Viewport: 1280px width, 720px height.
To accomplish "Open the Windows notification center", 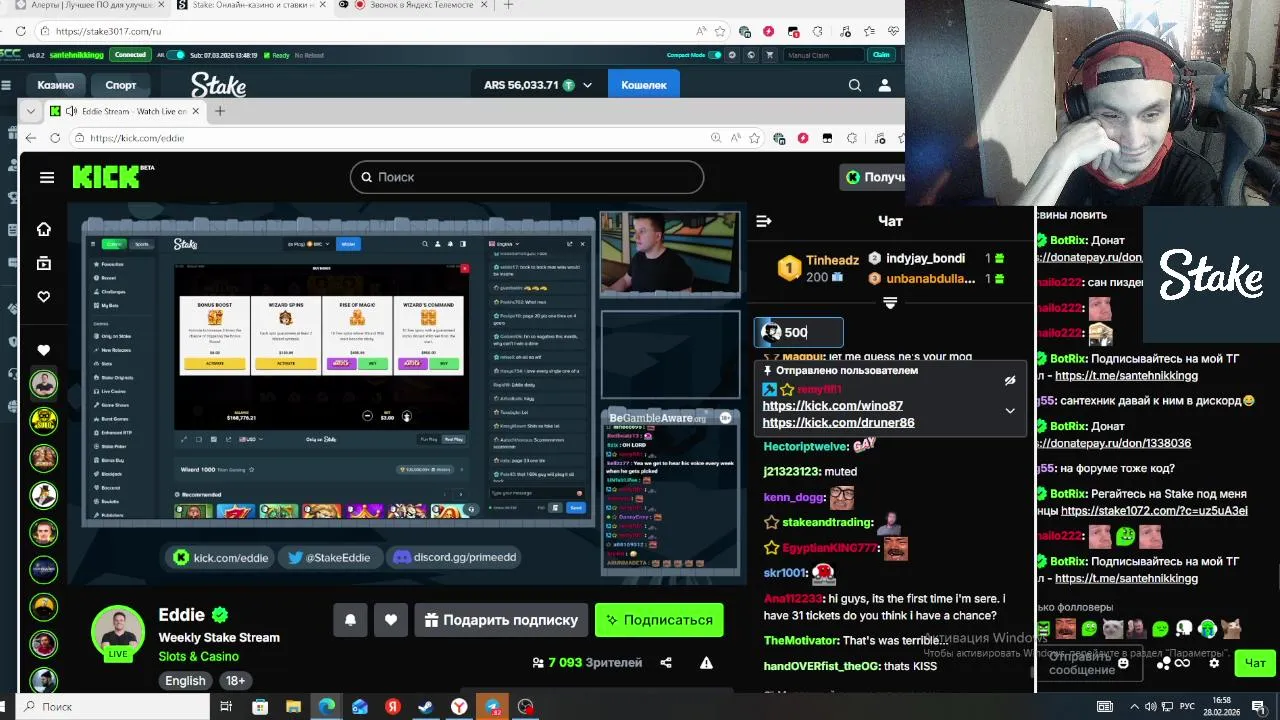I will click(1258, 707).
